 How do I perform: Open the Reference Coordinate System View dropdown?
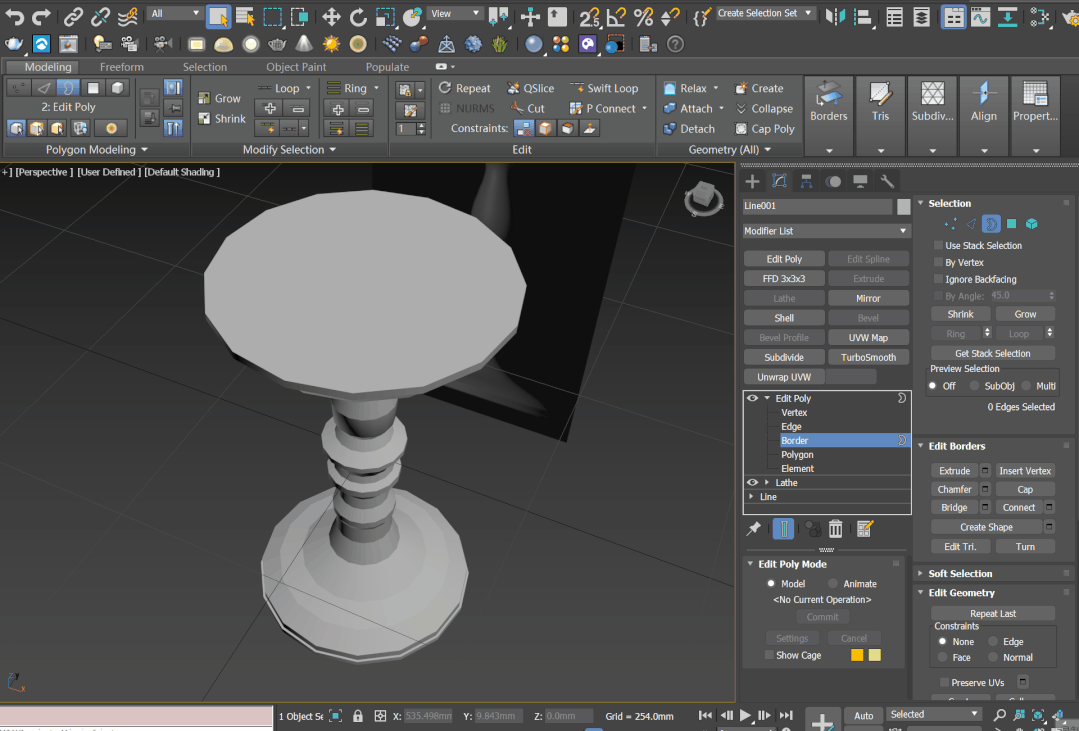[x=454, y=13]
